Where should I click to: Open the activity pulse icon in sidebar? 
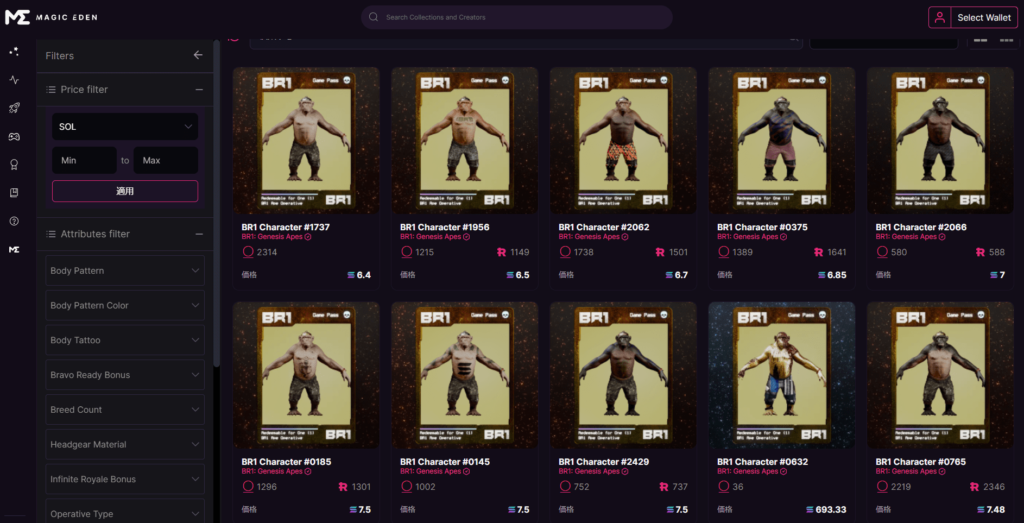point(14,80)
